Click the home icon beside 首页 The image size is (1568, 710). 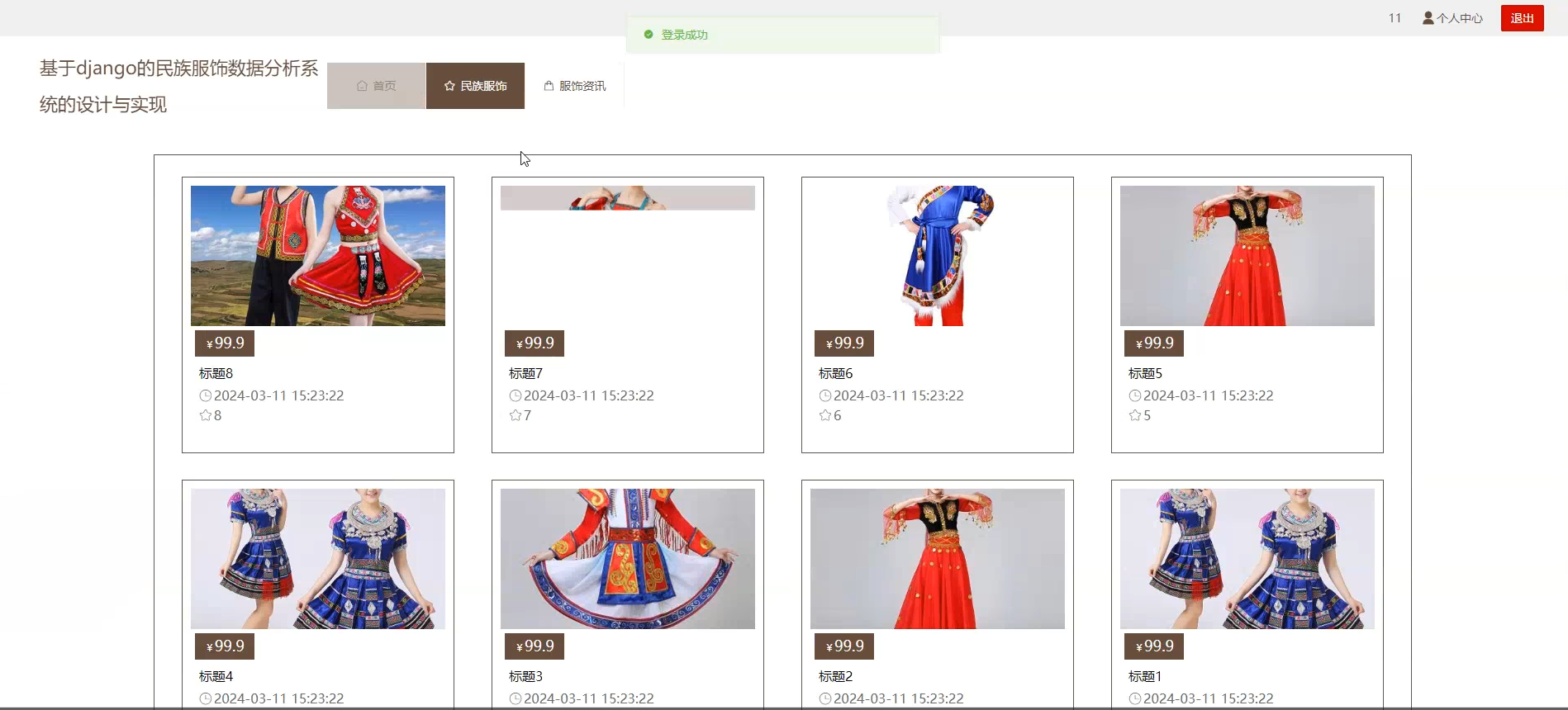point(362,86)
